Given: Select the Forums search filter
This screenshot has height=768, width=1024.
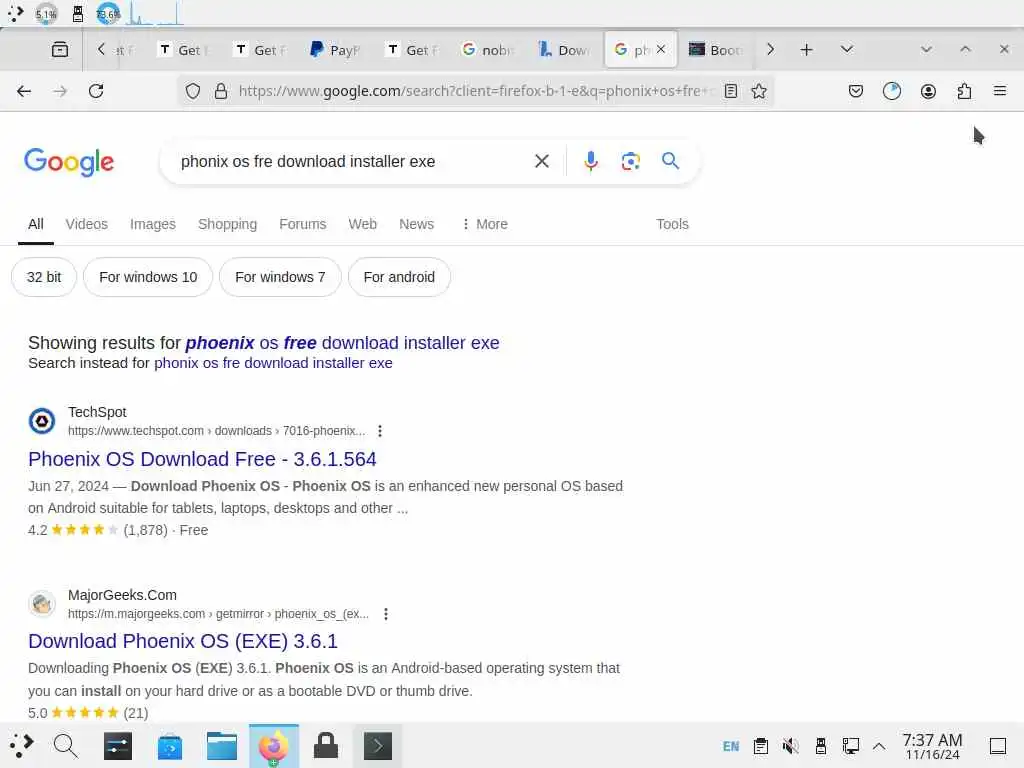Looking at the screenshot, I should click(x=302, y=224).
